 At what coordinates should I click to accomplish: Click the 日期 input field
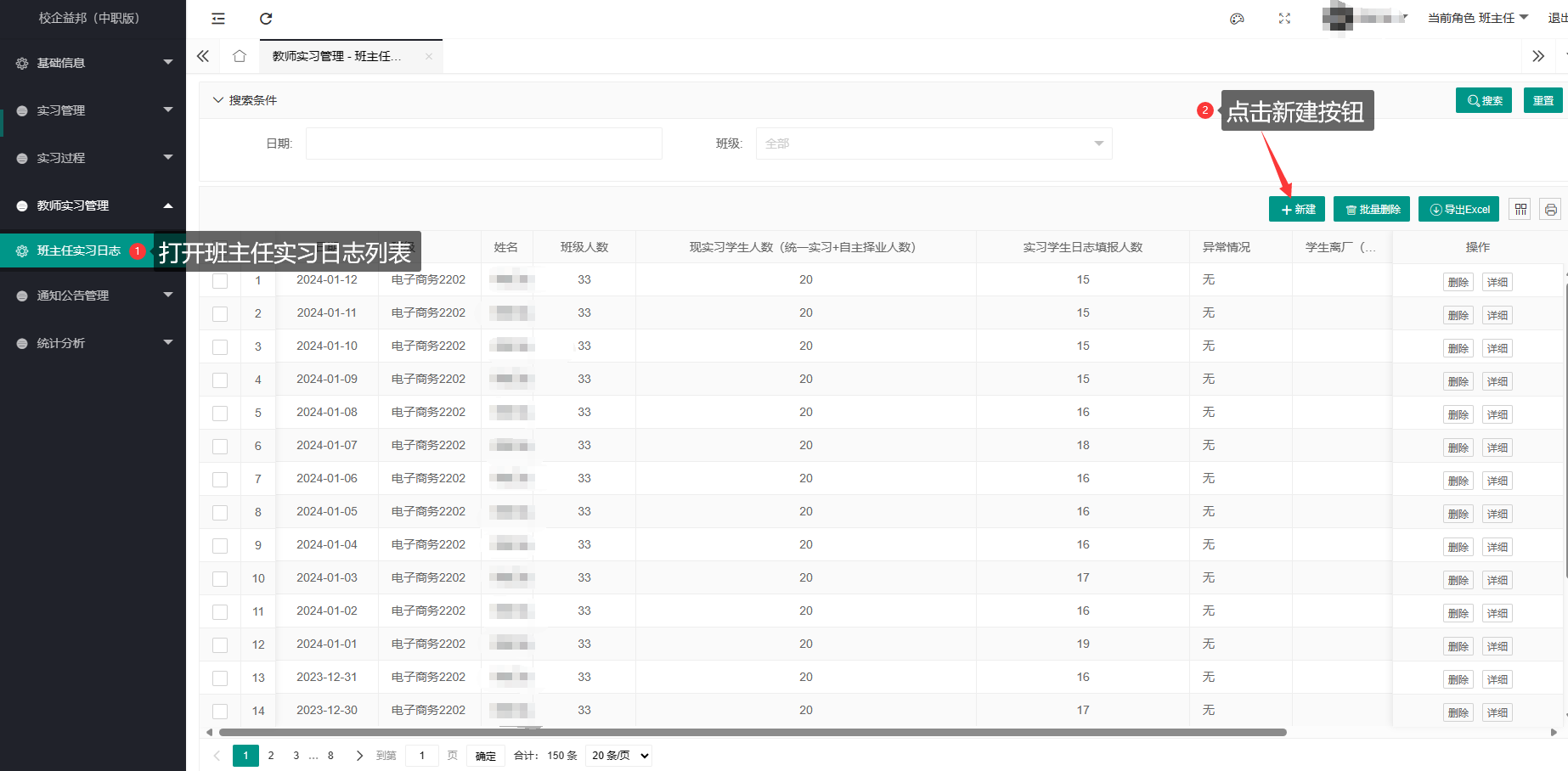(483, 144)
